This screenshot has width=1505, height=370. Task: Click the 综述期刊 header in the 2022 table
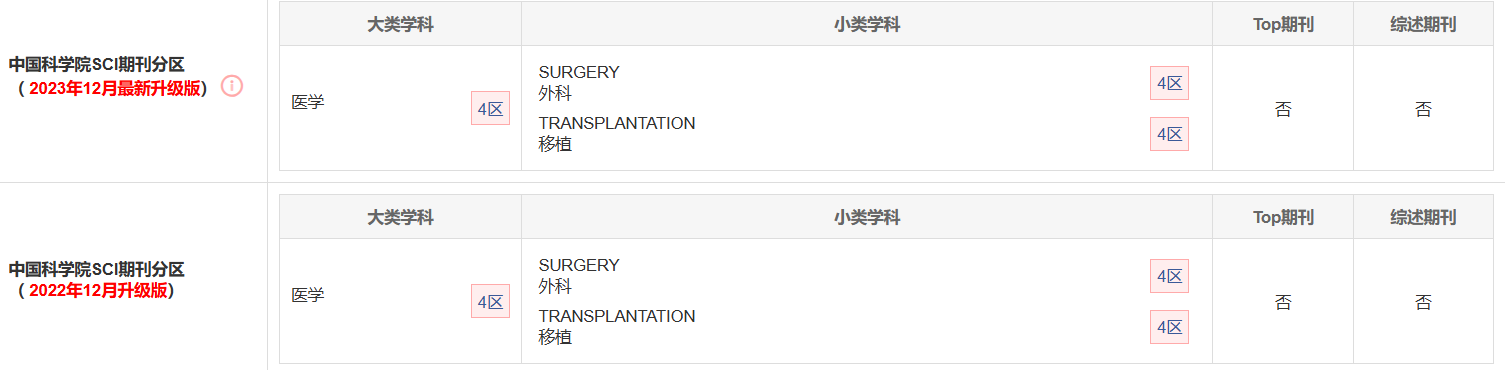tap(1423, 217)
